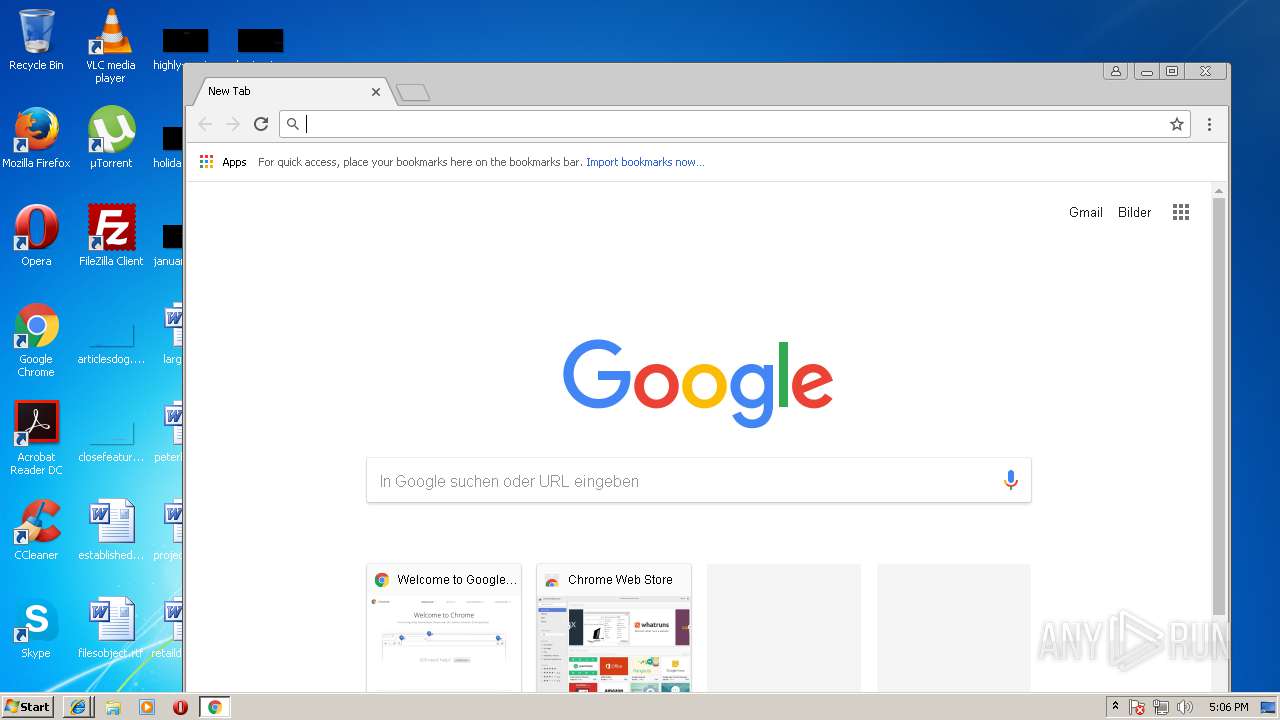Open the volume speaker tray icon
Viewport: 1280px width, 720px height.
coord(1185,707)
